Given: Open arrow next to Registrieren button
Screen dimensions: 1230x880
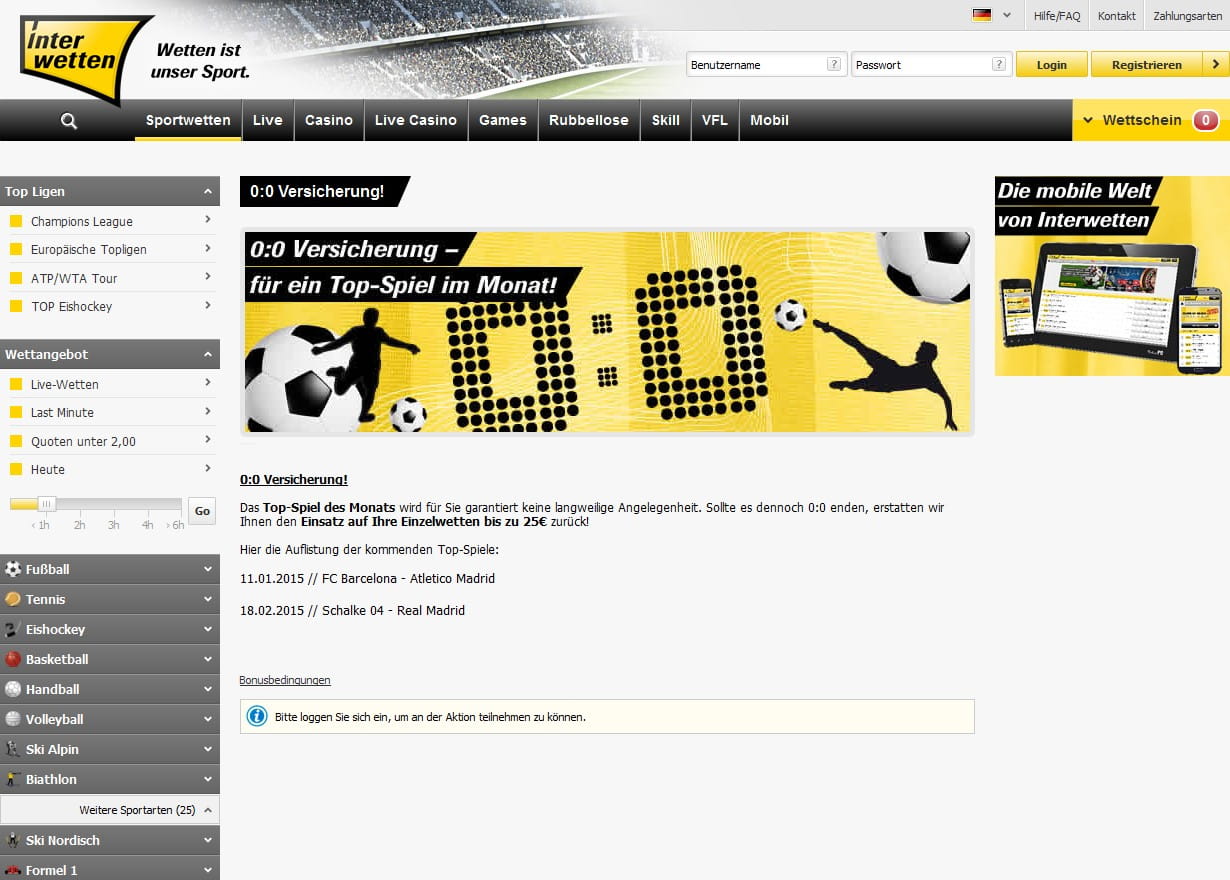Looking at the screenshot, I should pos(1215,64).
